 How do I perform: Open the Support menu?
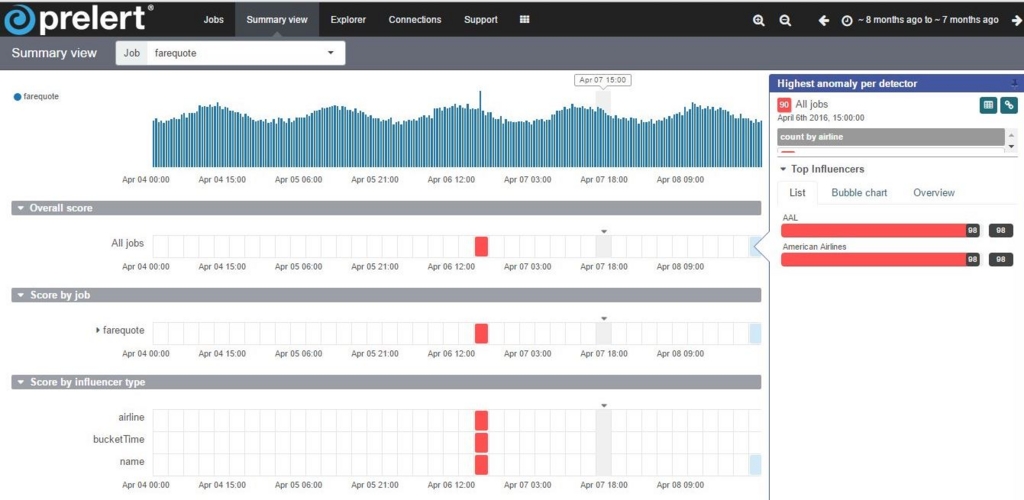coord(481,20)
